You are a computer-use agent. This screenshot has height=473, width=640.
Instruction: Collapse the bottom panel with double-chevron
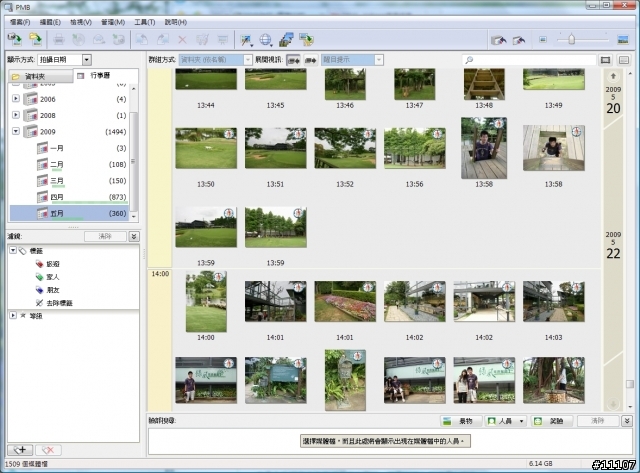coord(627,421)
